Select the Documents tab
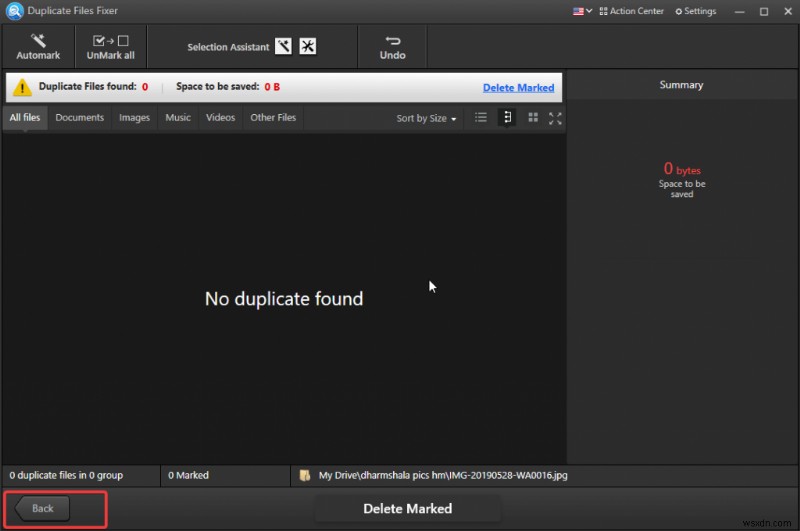800x531 pixels. coord(79,118)
